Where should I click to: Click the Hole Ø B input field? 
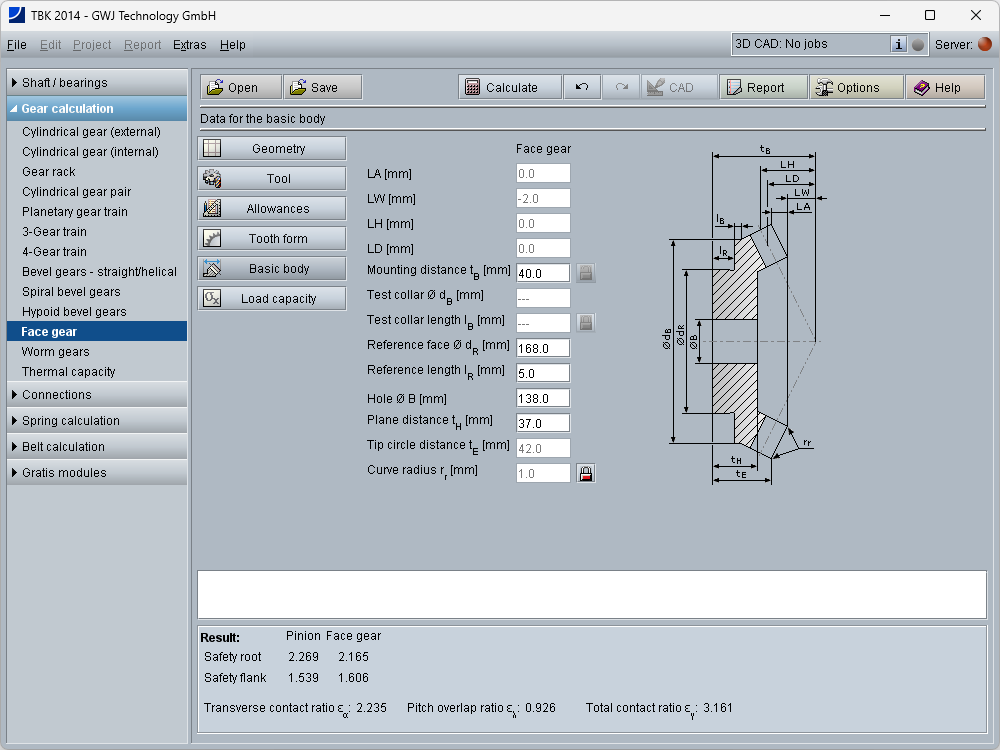tap(543, 398)
